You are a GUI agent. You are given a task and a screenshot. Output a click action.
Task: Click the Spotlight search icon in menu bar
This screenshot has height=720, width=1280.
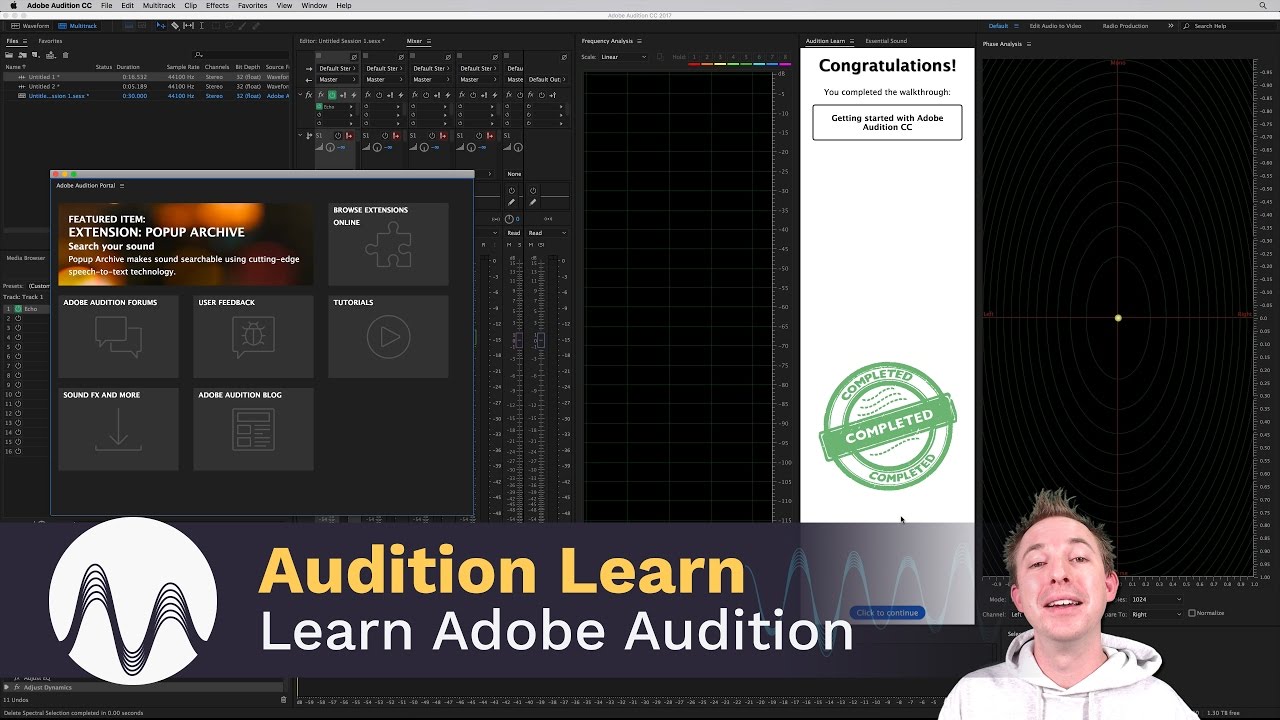pyautogui.click(x=1262, y=6)
